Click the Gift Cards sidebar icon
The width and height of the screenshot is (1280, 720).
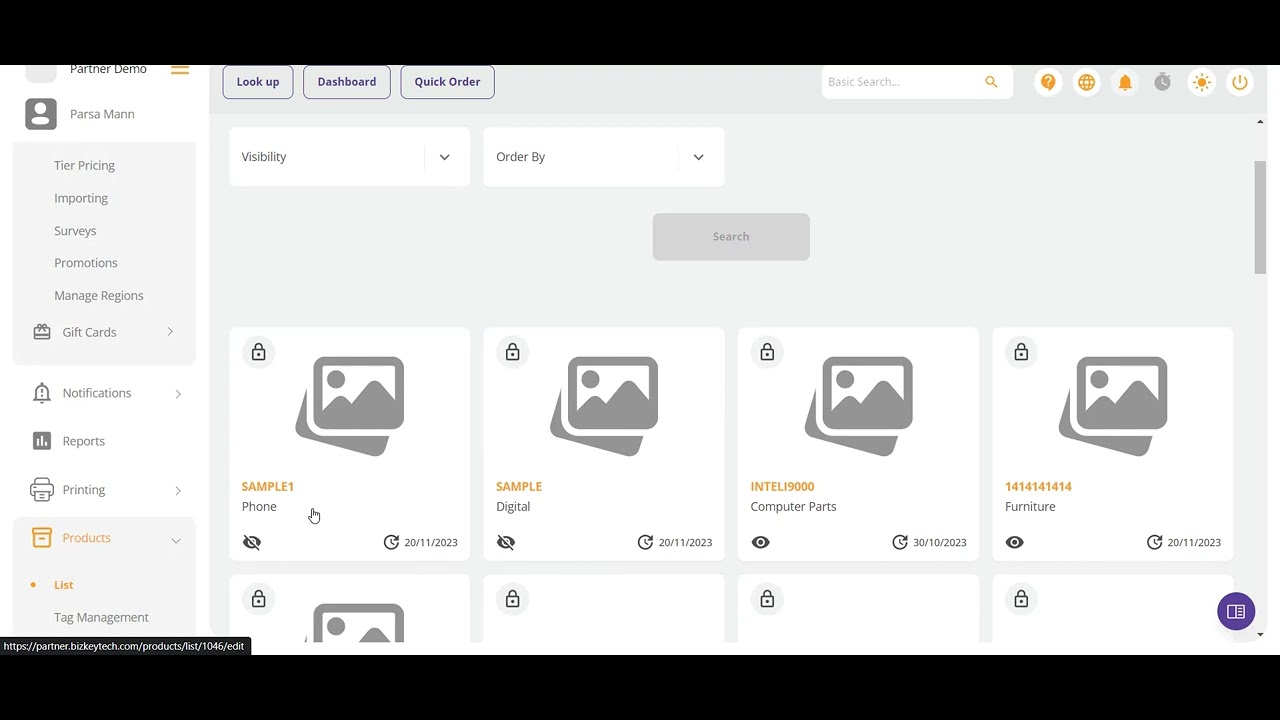[x=42, y=332]
